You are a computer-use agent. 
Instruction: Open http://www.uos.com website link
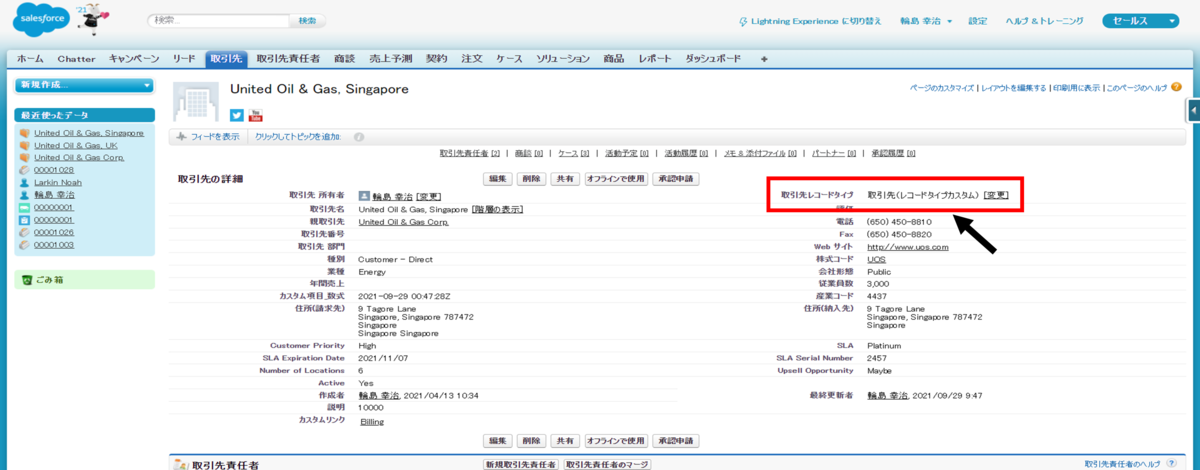click(907, 246)
